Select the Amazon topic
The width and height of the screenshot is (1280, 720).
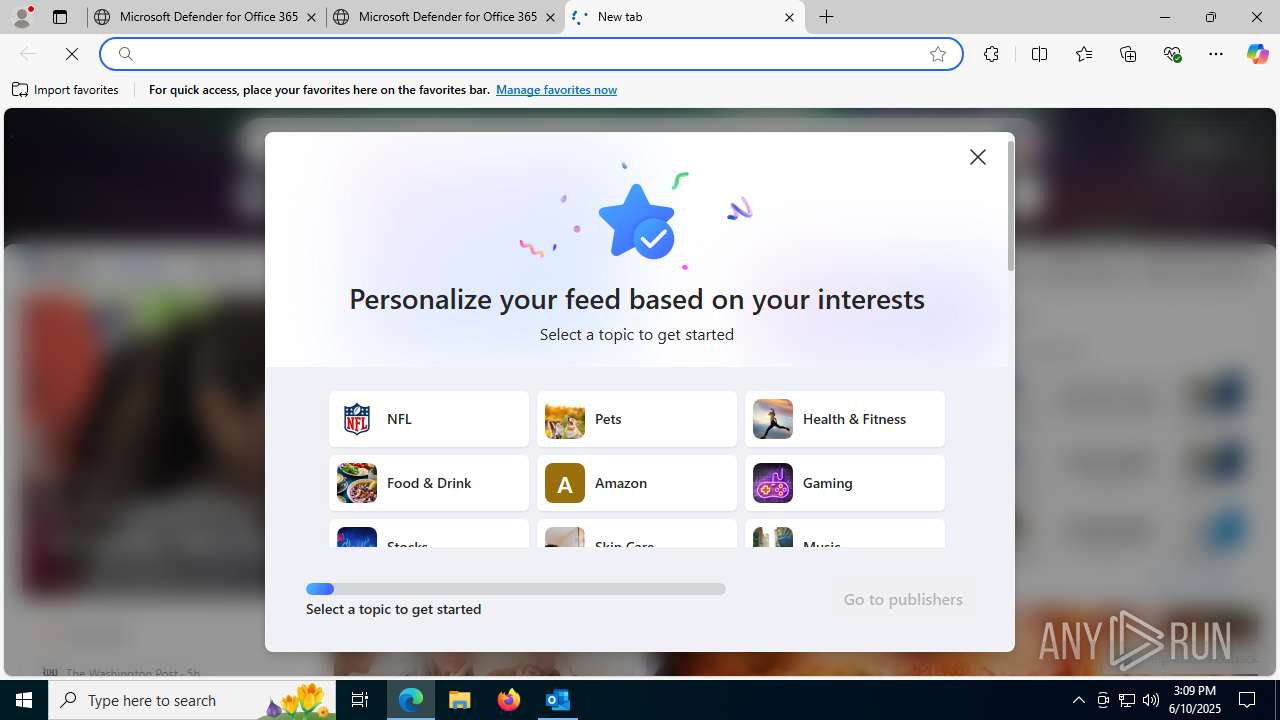coord(637,483)
